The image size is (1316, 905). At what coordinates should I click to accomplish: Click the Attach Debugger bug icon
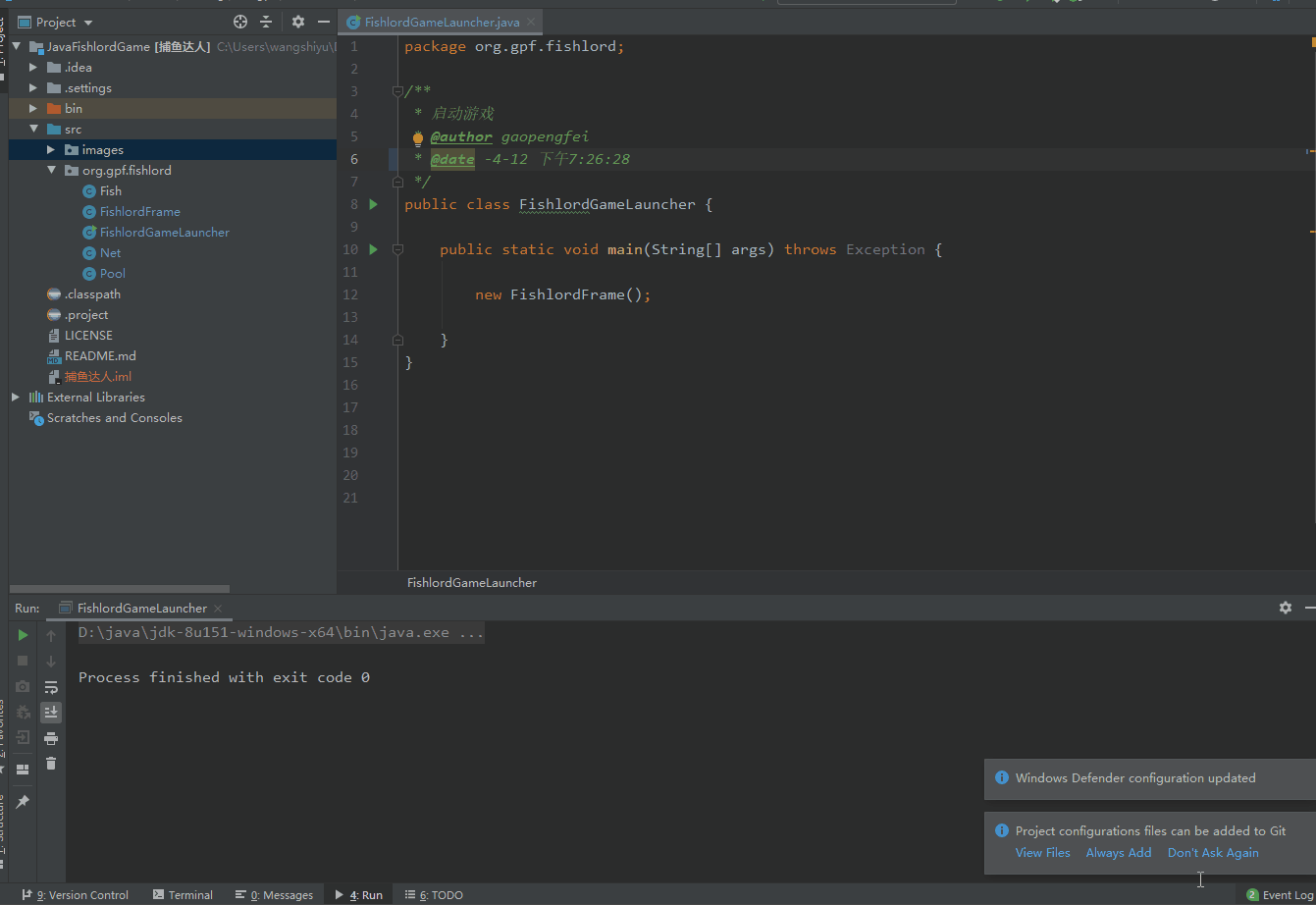tap(23, 712)
